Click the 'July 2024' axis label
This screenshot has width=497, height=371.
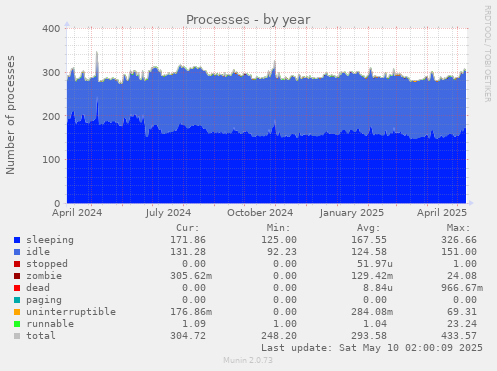click(x=168, y=213)
